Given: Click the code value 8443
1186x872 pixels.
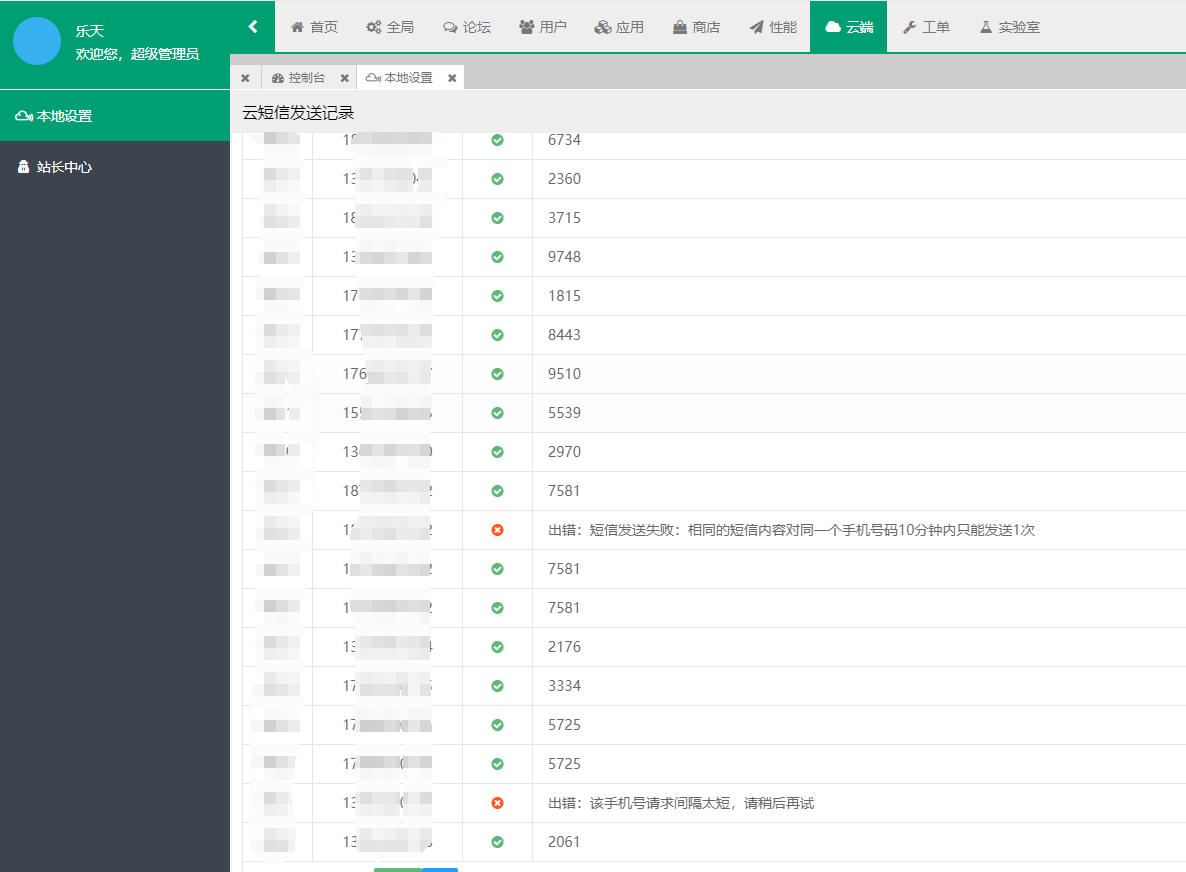Looking at the screenshot, I should pos(564,335).
